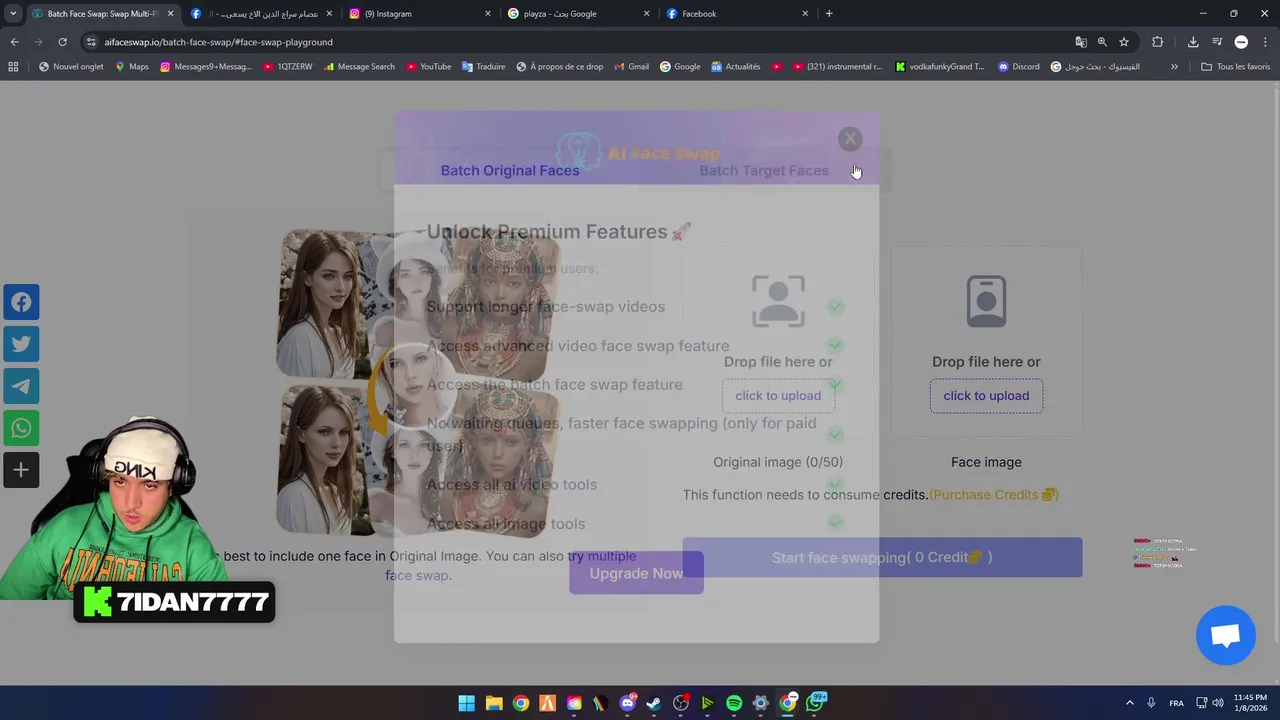
Task: Close the Unlock Premium Features popup
Action: pos(850,139)
